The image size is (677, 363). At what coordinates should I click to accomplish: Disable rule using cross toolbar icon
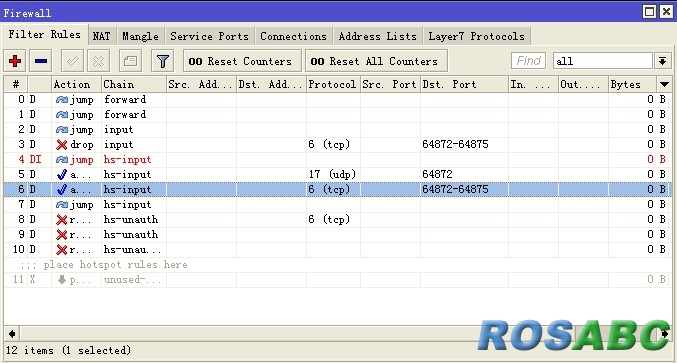tap(98, 61)
